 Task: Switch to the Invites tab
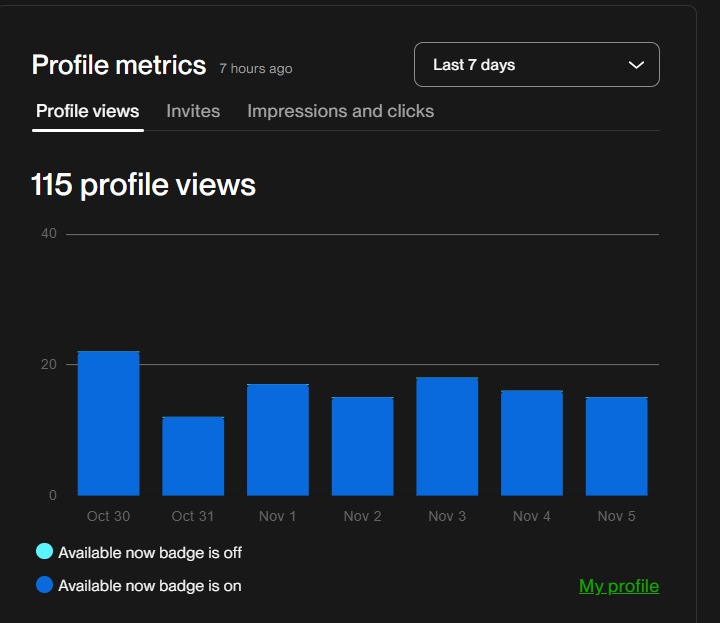pos(193,112)
